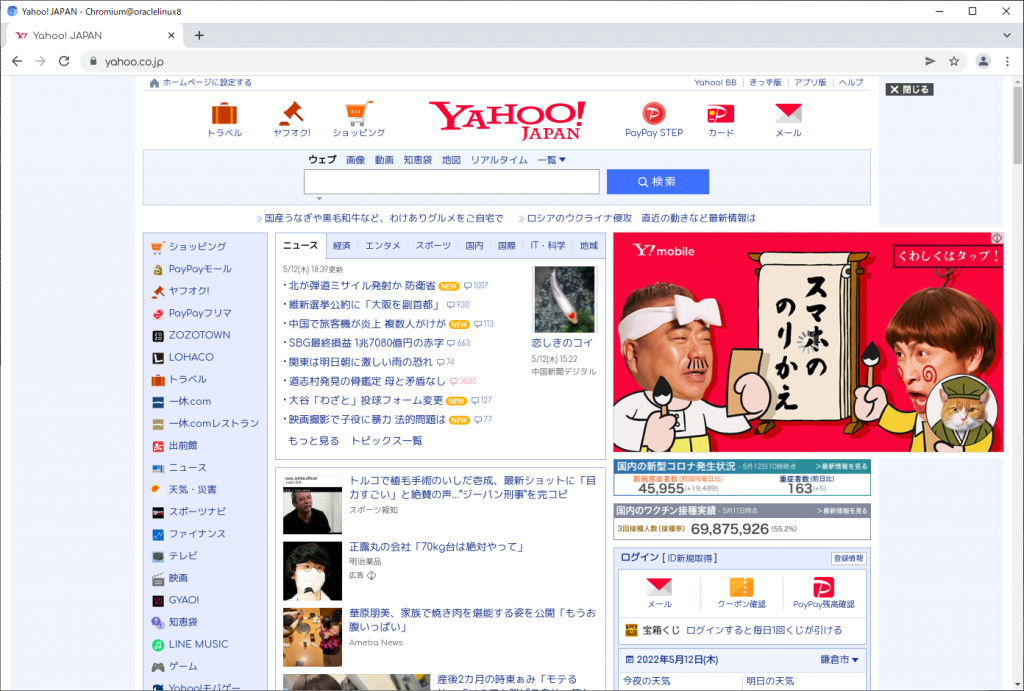
Task: Switch to the エンタメ news tab
Action: pyautogui.click(x=383, y=246)
